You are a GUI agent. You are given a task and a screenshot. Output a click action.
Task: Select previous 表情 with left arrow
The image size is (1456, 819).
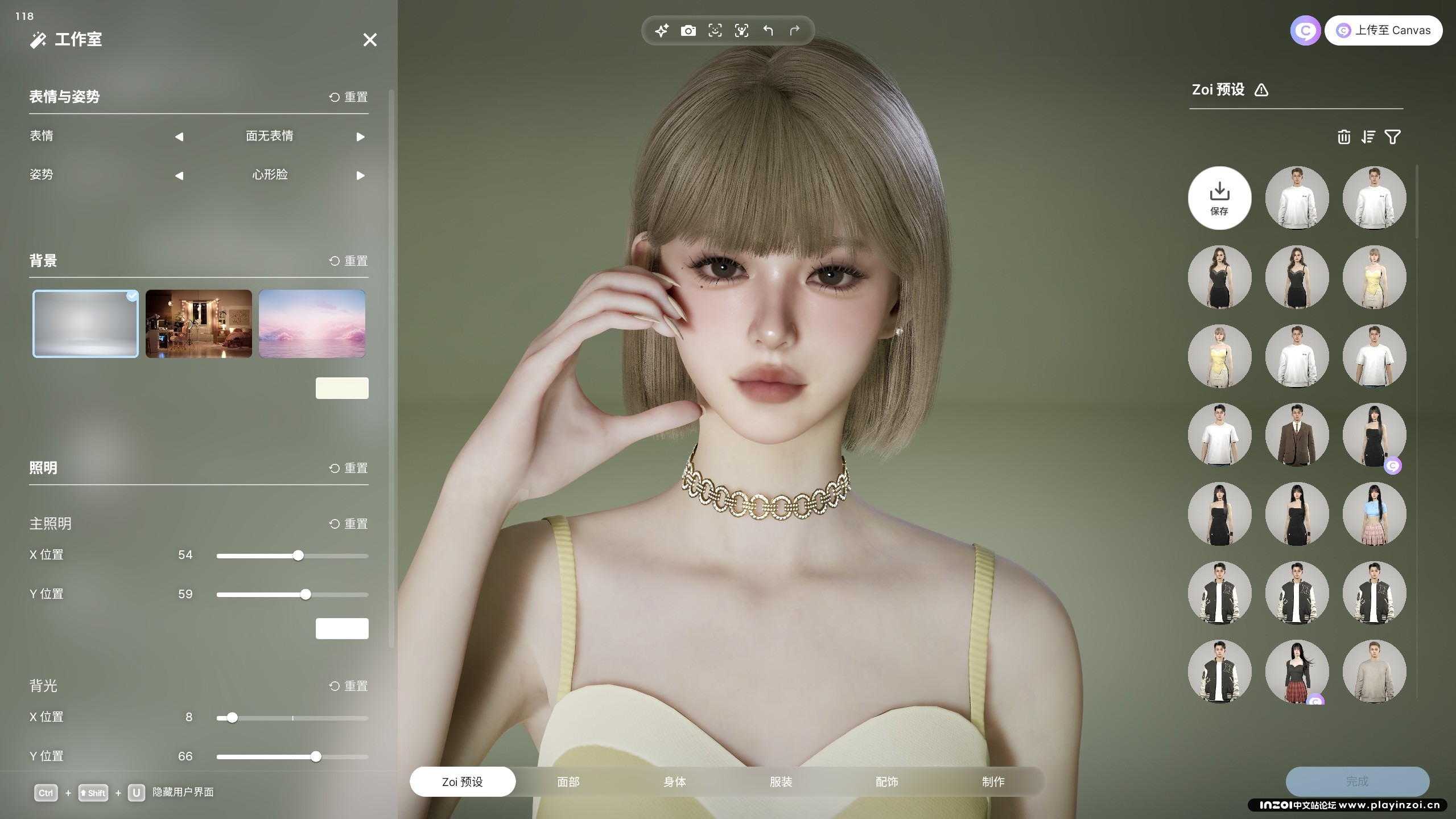(x=179, y=137)
